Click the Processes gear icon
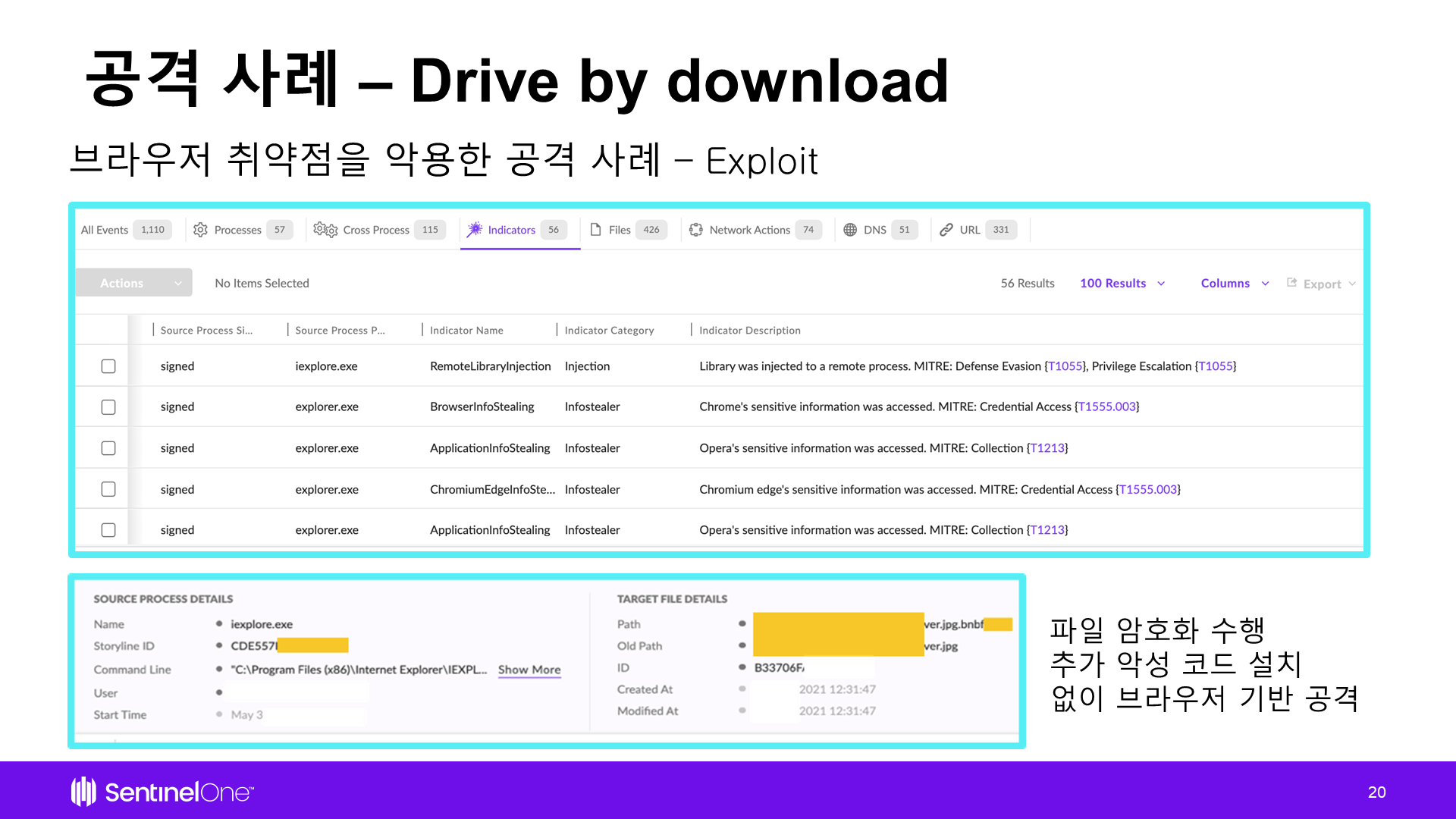The height and width of the screenshot is (819, 1456). coord(200,230)
